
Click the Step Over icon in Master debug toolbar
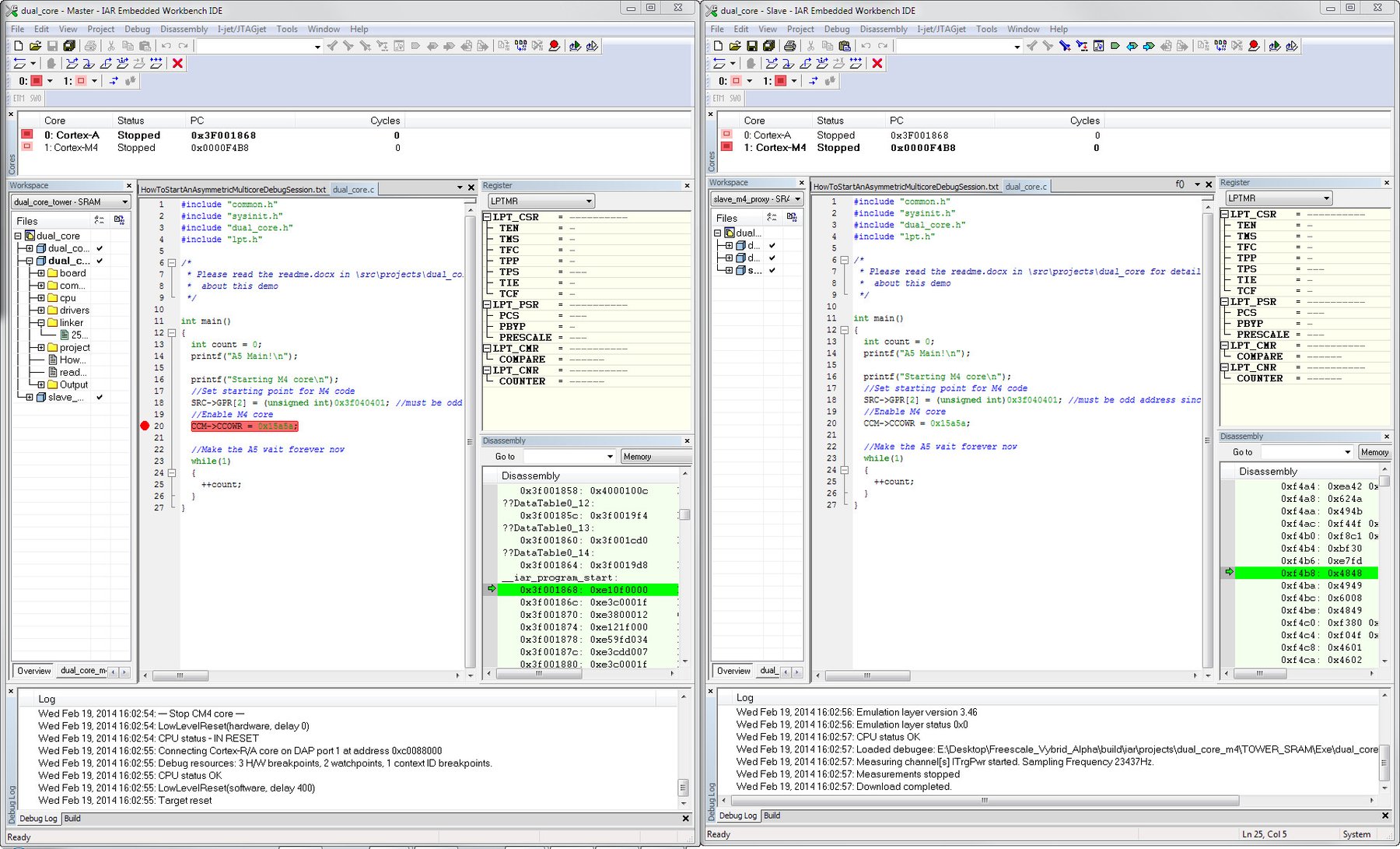[x=72, y=64]
